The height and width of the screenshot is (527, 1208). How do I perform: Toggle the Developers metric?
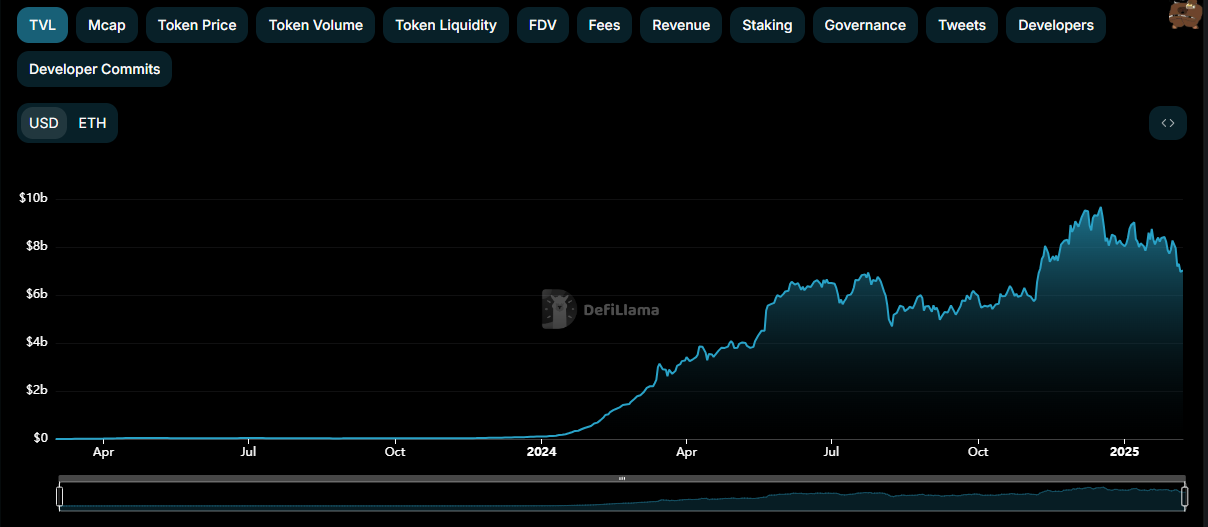(1056, 25)
